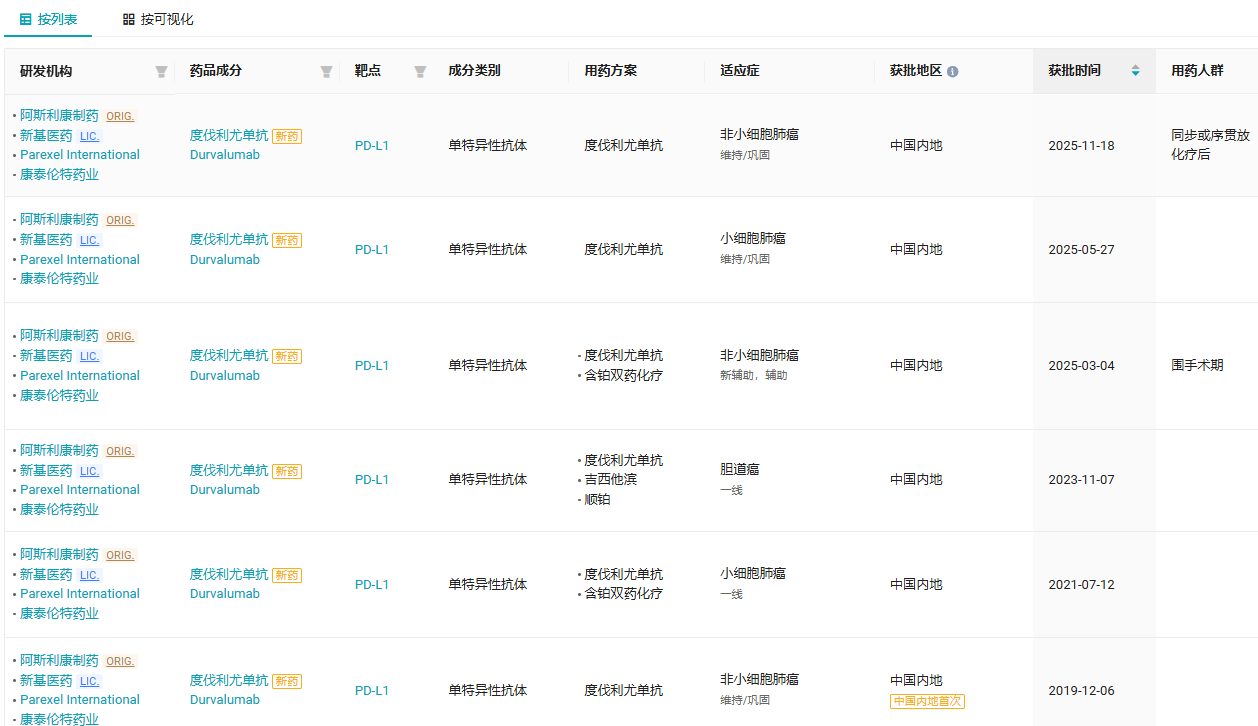Open the filter icon for 研发机构 column

tap(161, 71)
